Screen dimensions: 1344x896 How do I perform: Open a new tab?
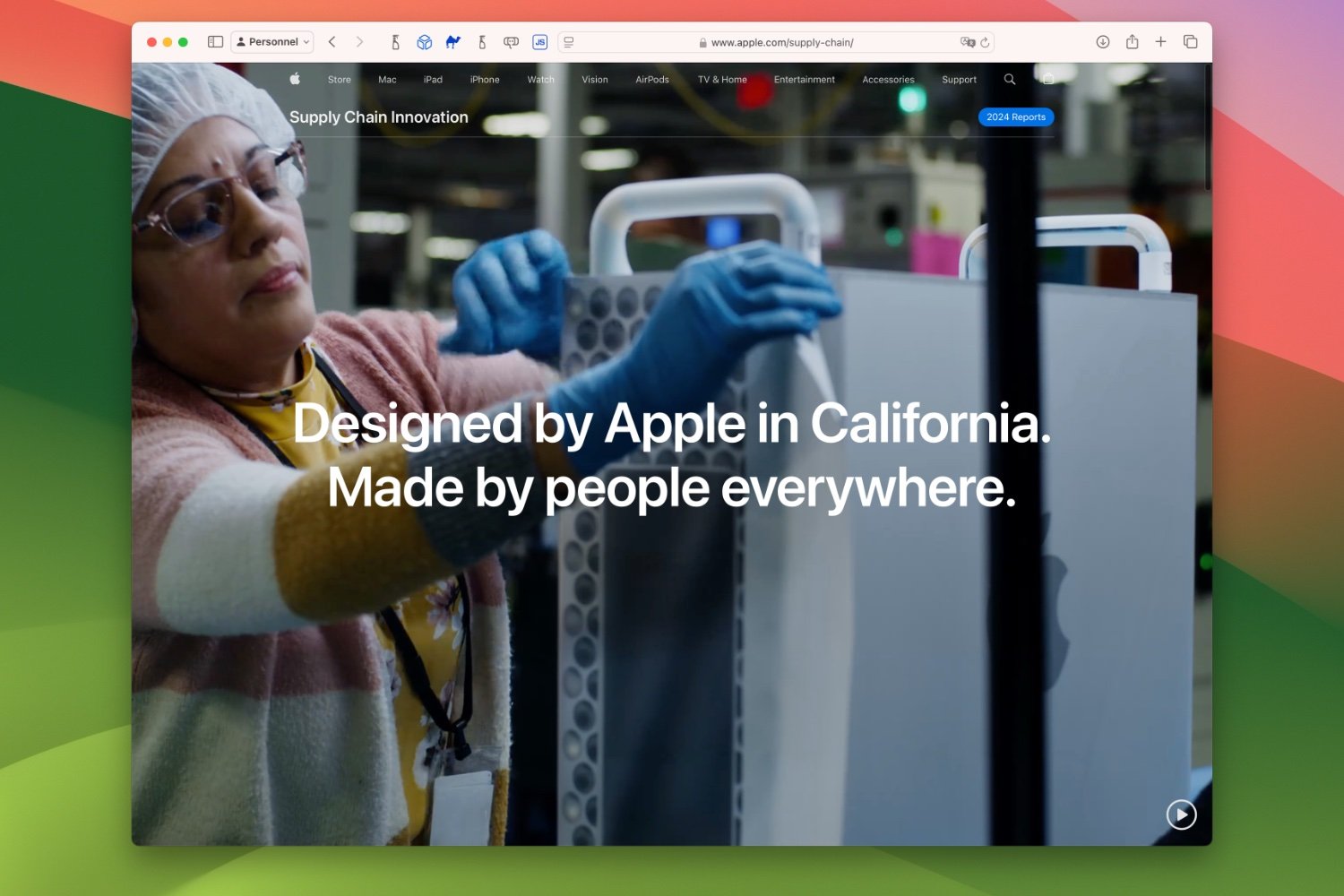(x=1160, y=41)
